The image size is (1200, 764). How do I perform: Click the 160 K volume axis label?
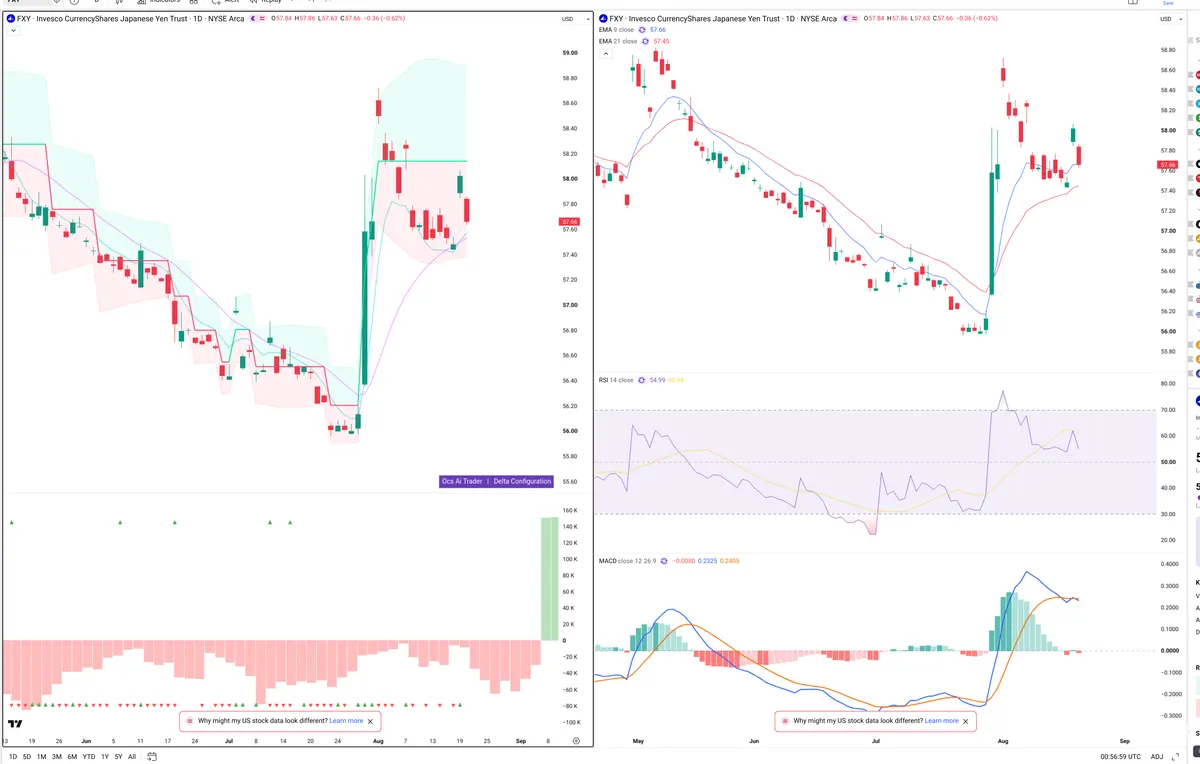[569, 510]
